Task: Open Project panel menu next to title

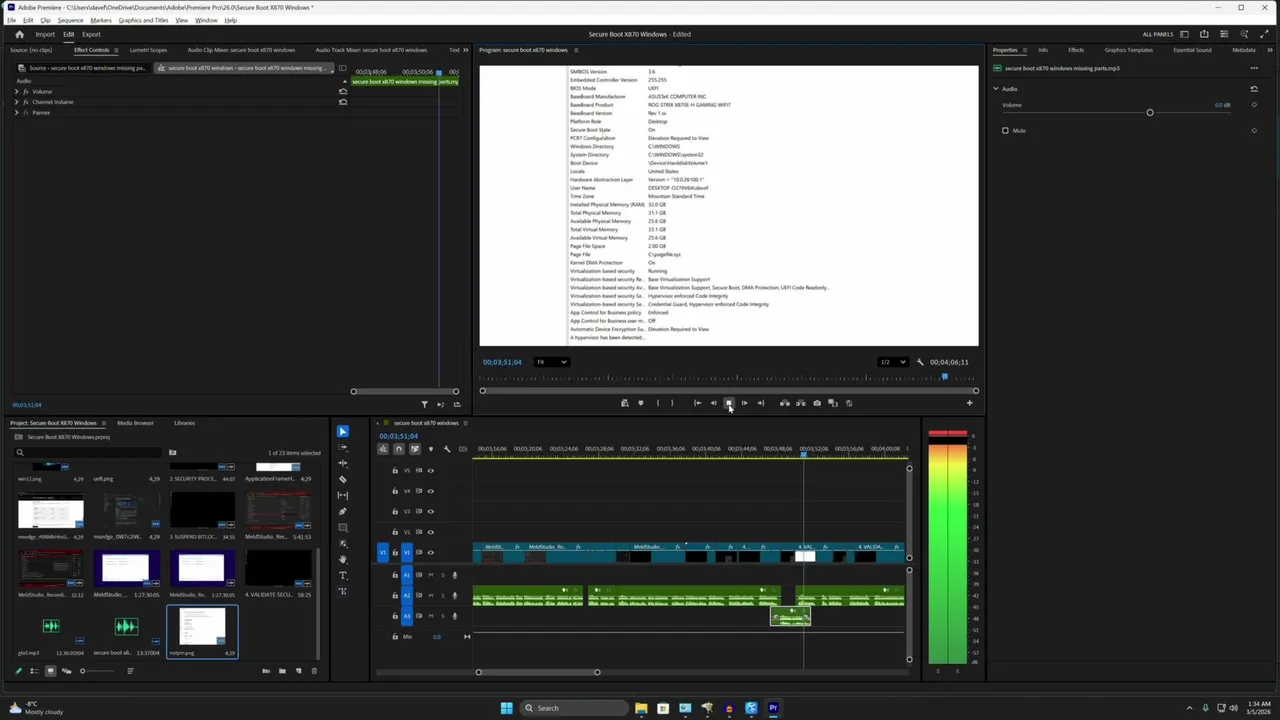Action: pyautogui.click(x=105, y=423)
